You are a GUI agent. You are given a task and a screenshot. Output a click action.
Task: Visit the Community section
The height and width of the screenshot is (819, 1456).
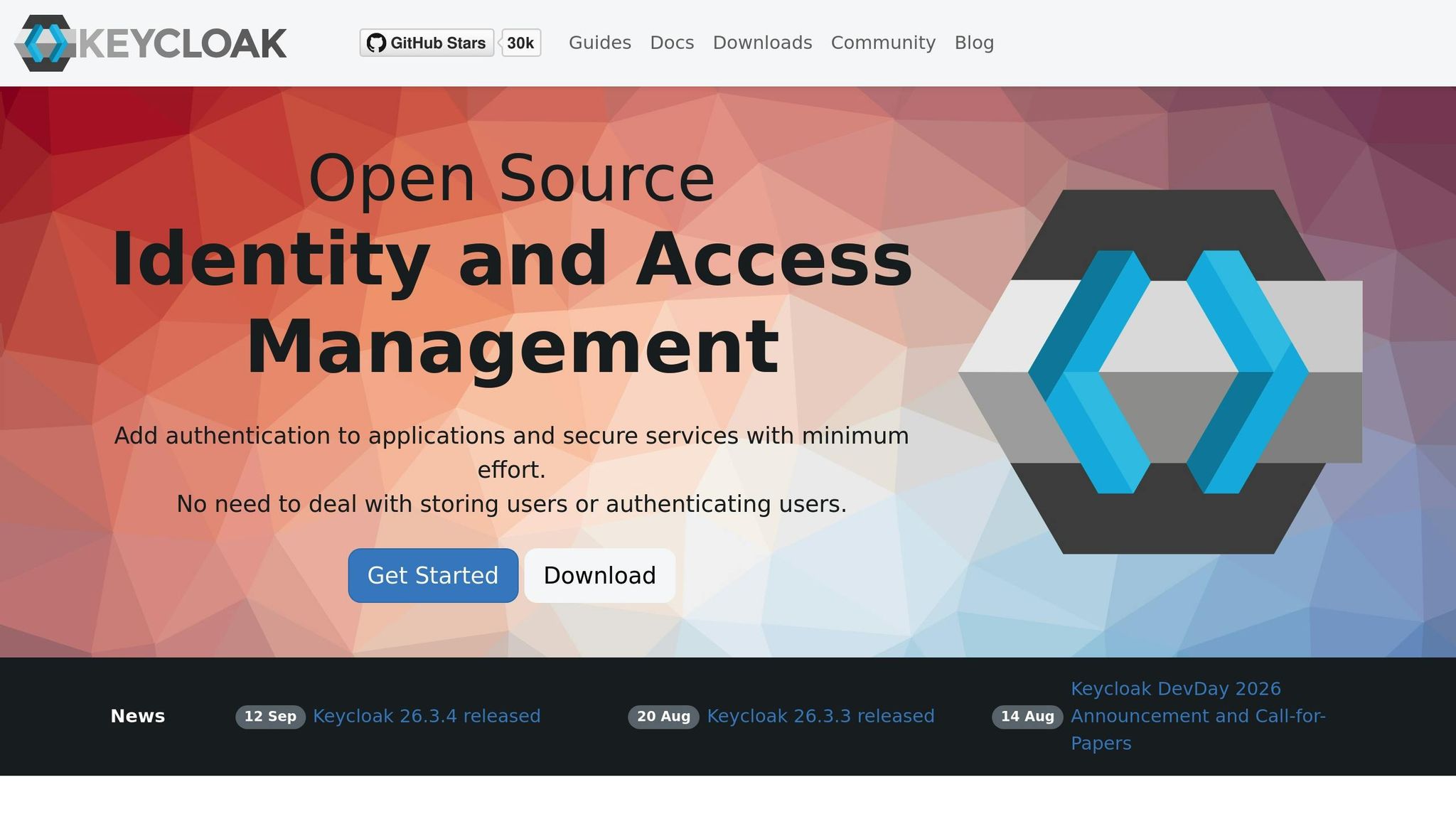click(x=883, y=43)
